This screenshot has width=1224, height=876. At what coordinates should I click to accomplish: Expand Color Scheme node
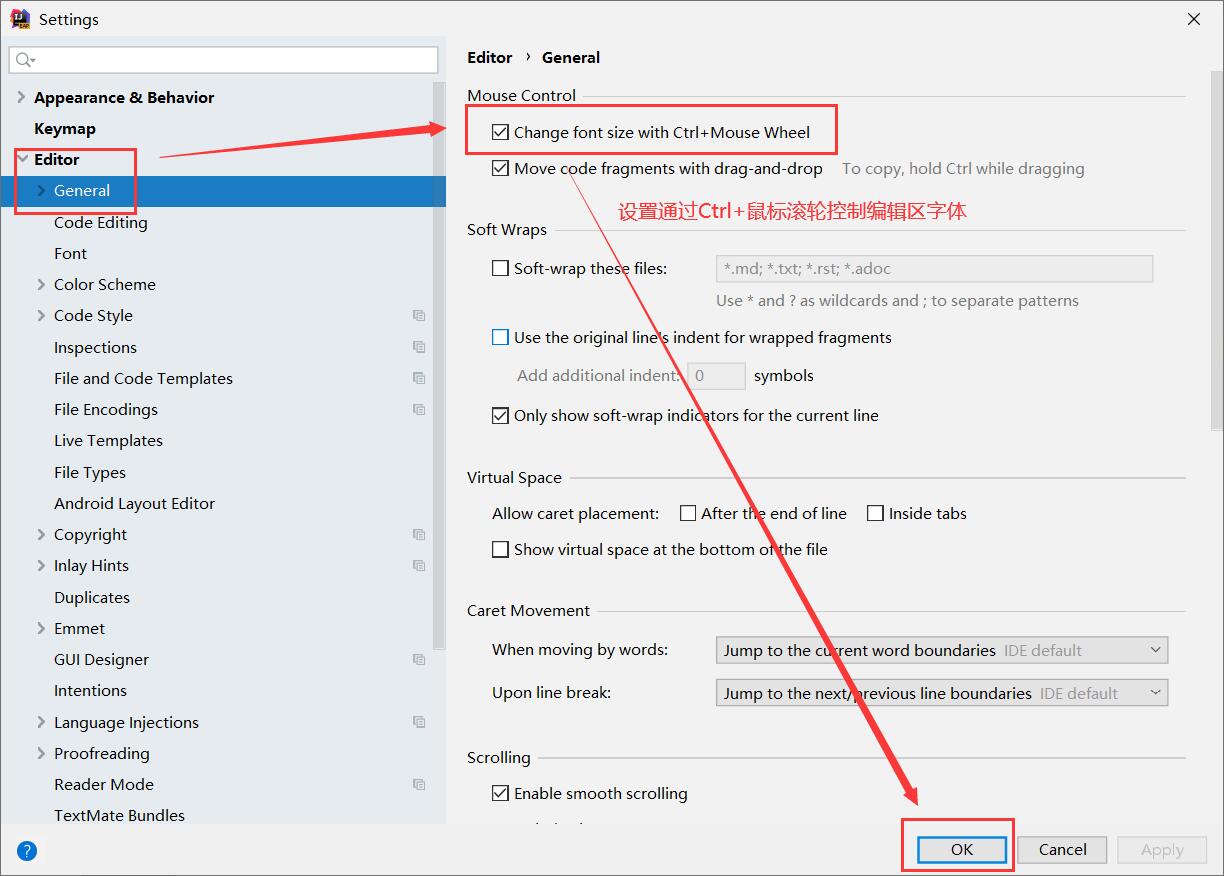pos(41,284)
